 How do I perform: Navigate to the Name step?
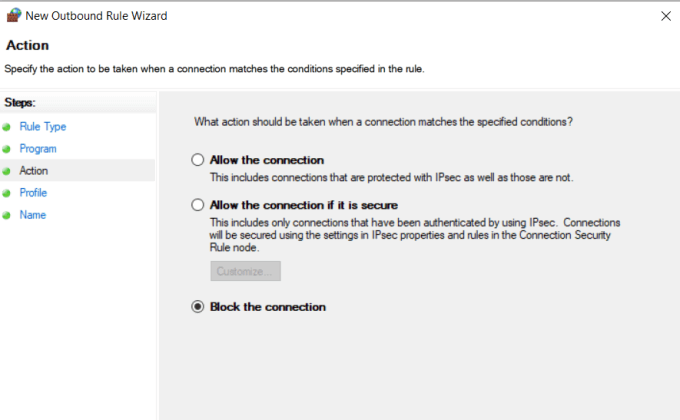[32, 215]
